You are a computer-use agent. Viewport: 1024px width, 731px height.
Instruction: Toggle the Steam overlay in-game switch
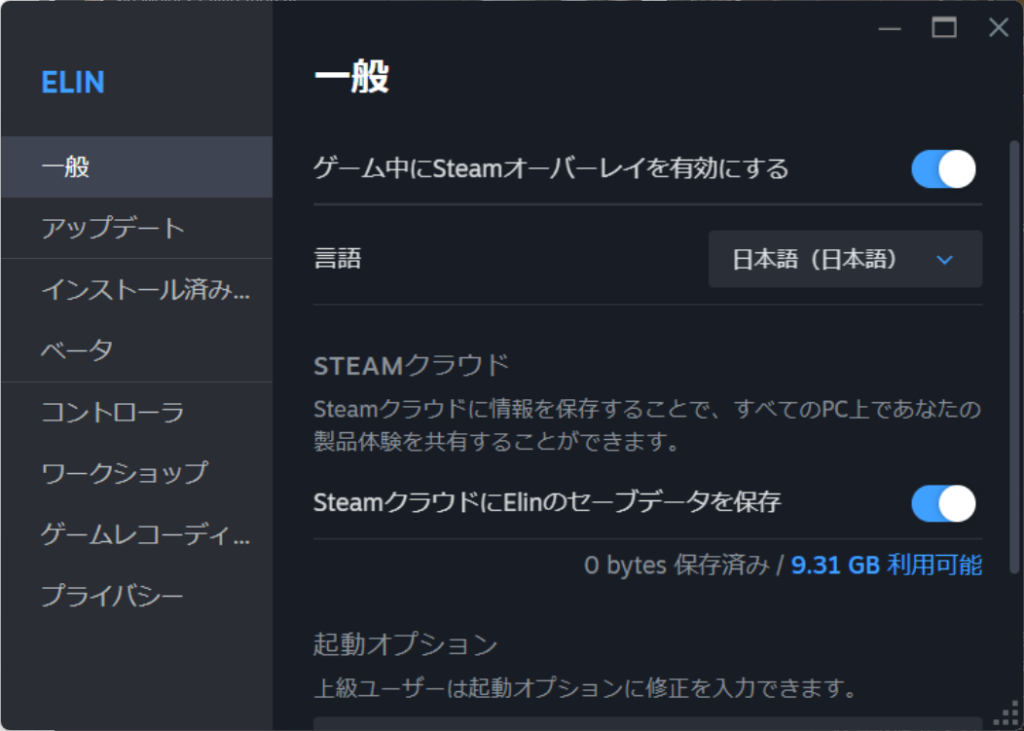(942, 169)
